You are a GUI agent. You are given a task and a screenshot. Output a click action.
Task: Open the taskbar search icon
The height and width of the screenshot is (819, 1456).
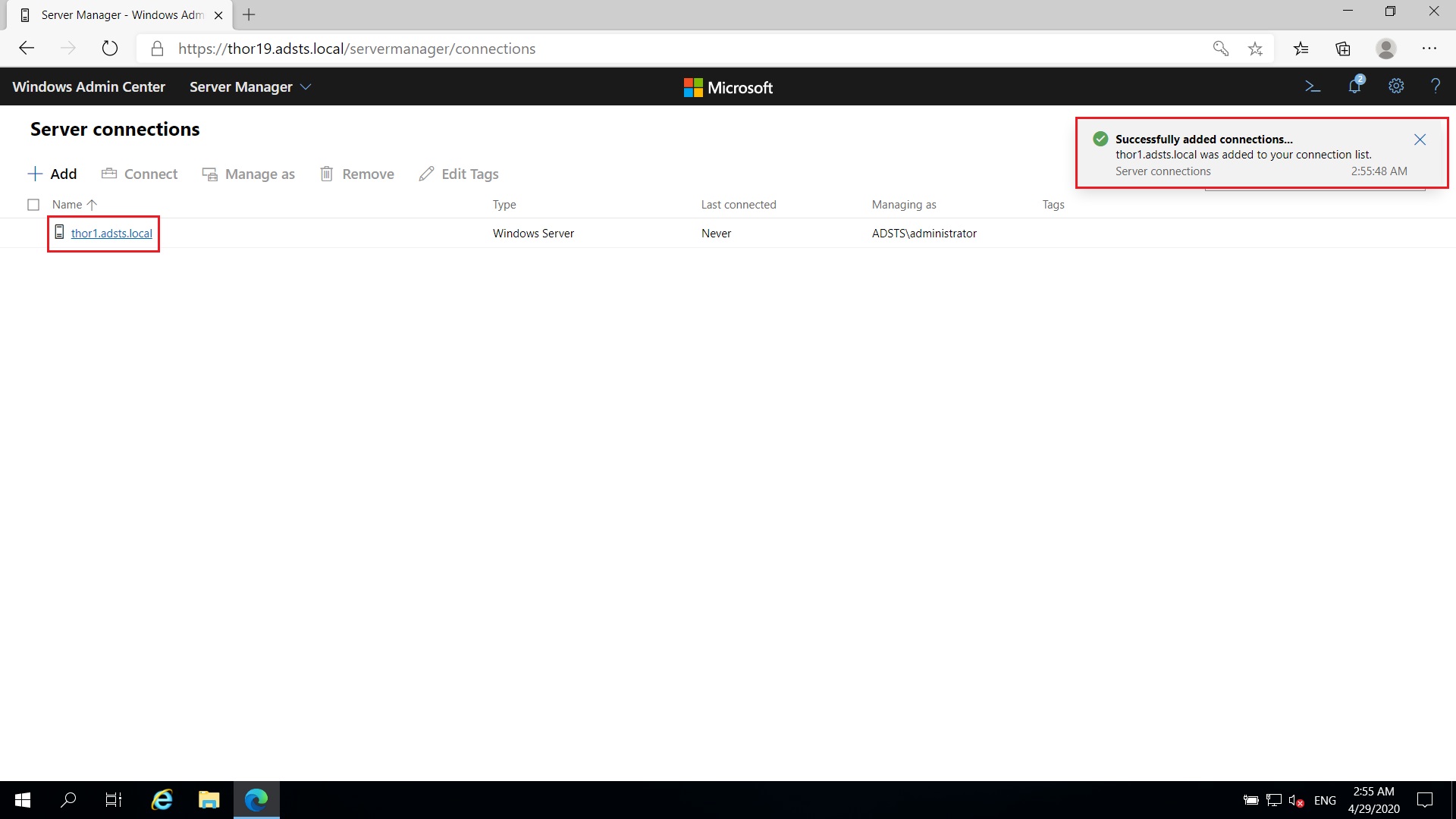(x=68, y=800)
